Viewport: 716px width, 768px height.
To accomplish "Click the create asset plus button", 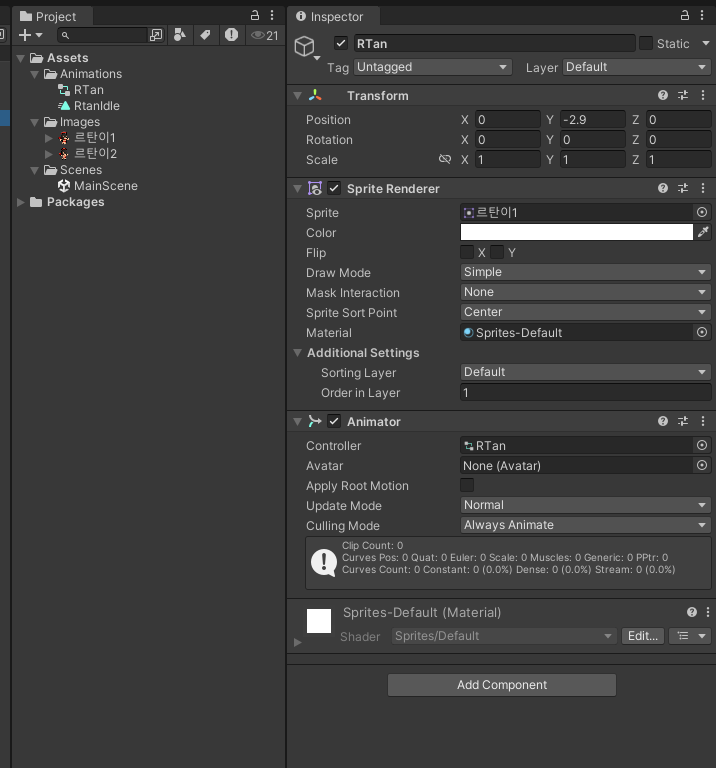I will tap(25, 35).
